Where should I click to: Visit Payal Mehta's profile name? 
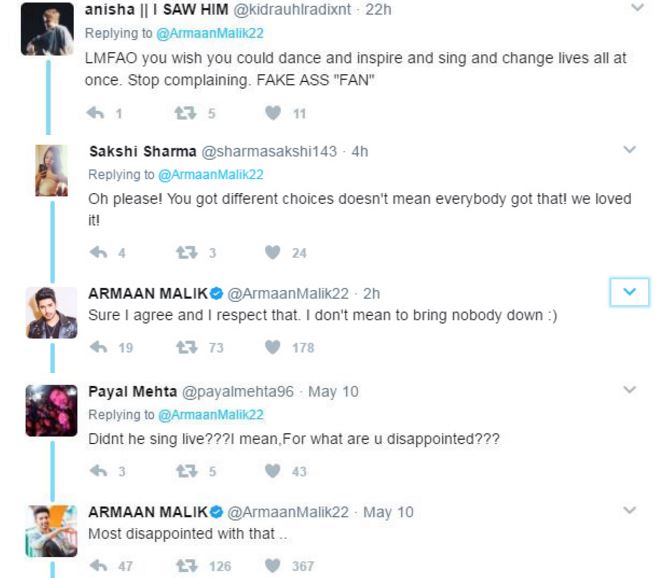[x=130, y=391]
